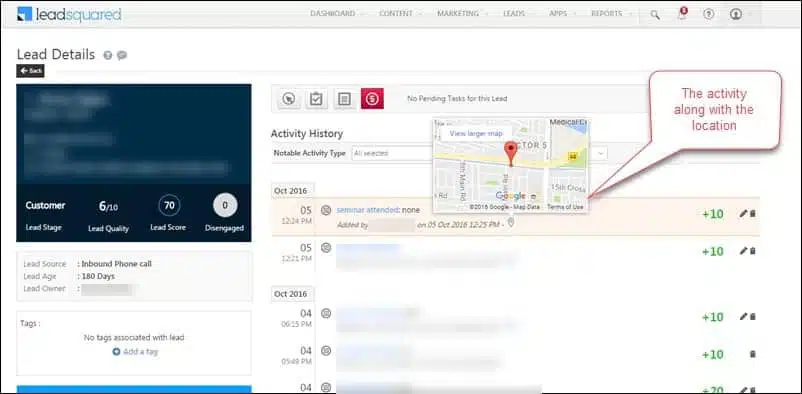Click the red dollar opportunity icon
Screen dimensions: 802x394
(372, 99)
